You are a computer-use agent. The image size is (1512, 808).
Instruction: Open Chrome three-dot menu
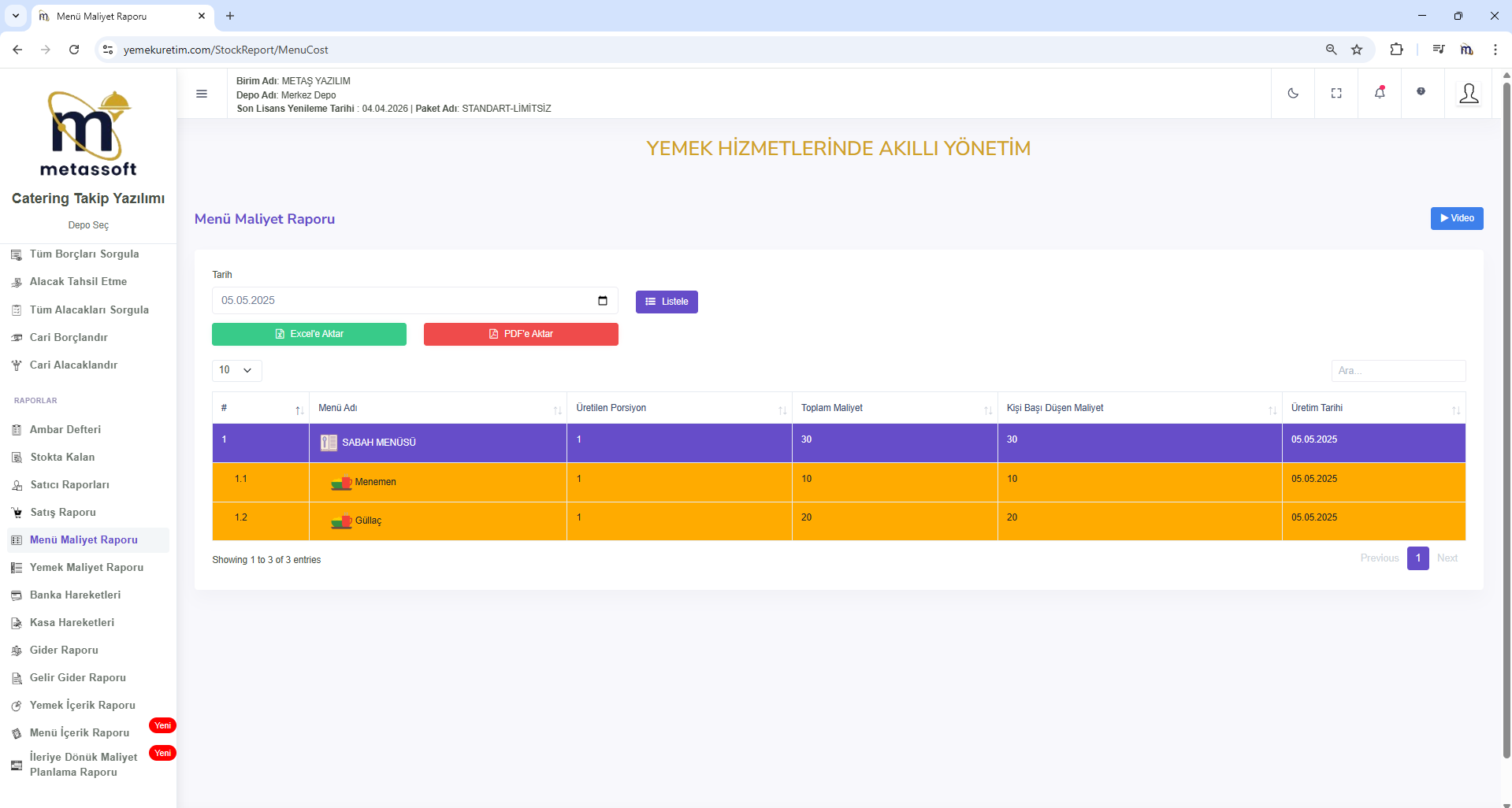1495,50
